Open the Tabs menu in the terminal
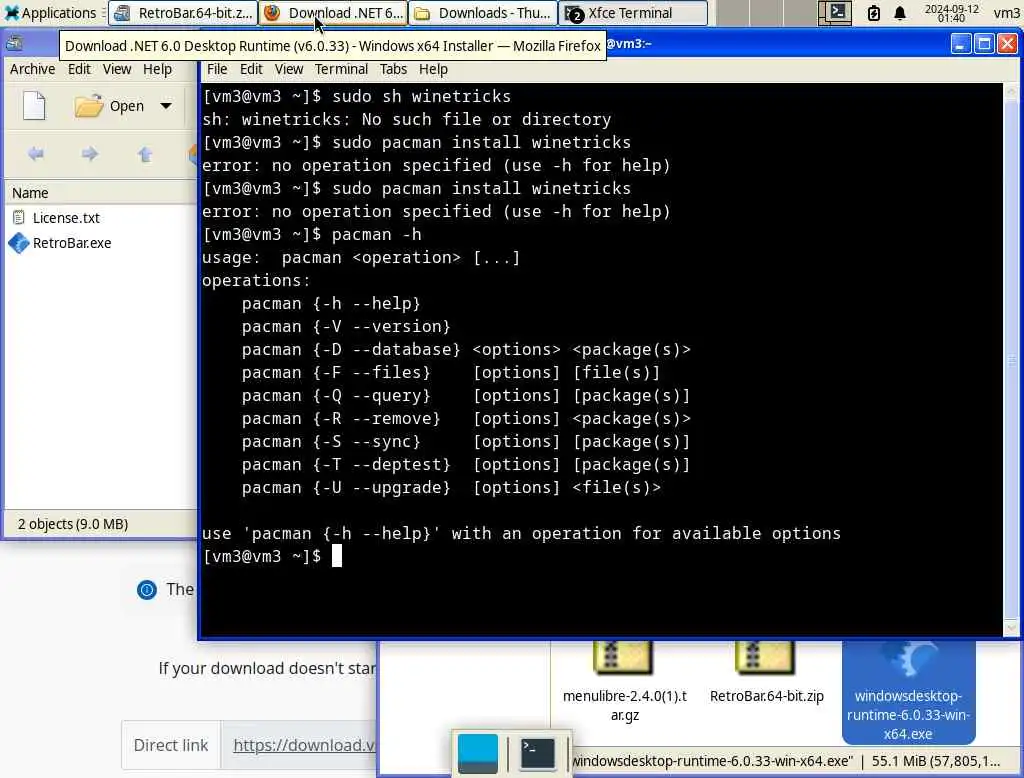This screenshot has height=778, width=1024. click(393, 69)
